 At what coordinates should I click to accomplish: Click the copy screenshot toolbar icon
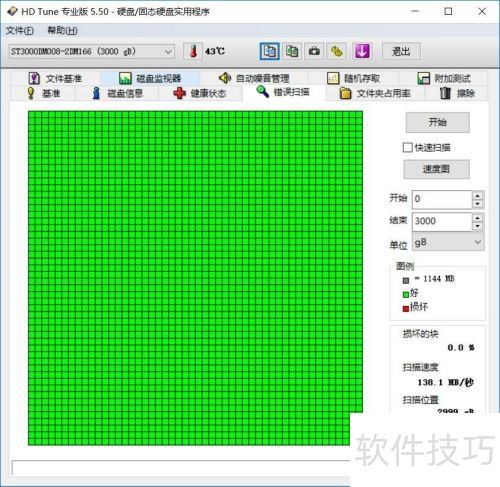click(292, 51)
